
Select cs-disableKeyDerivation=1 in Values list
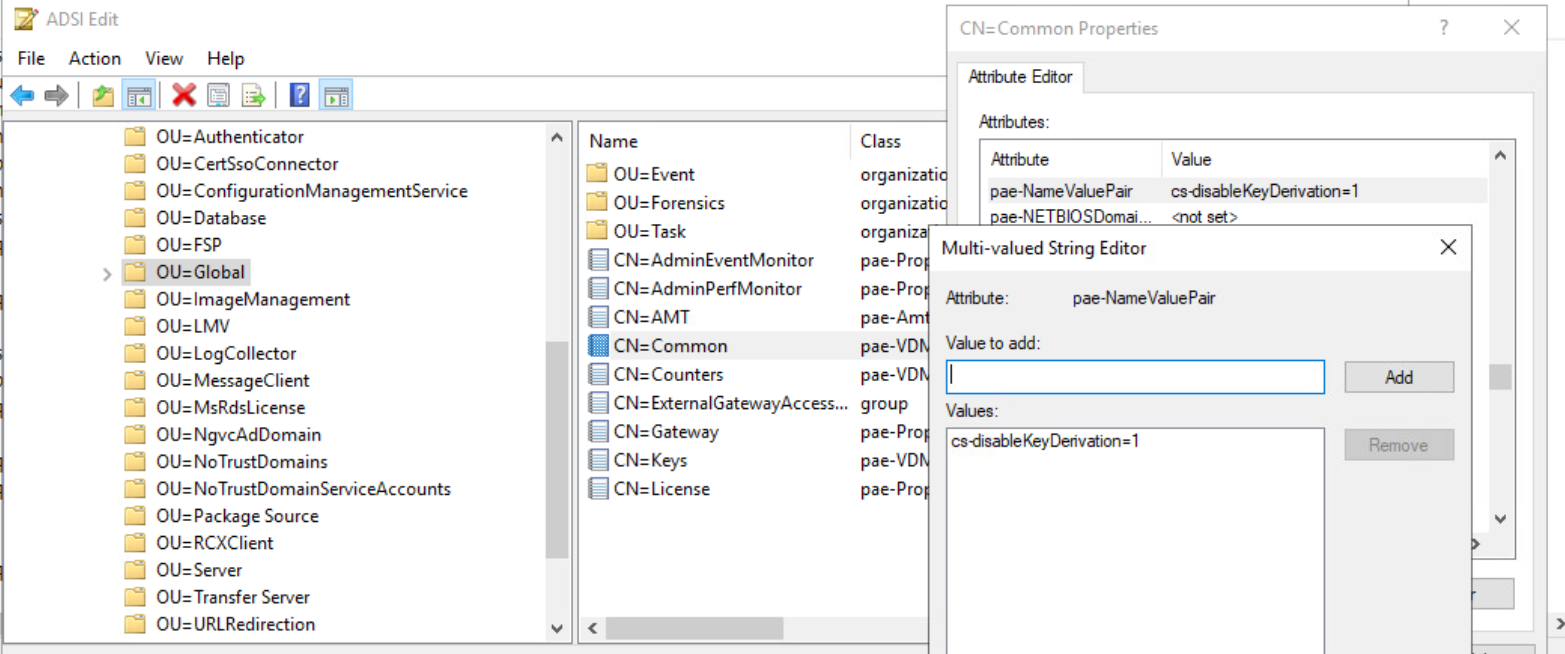tap(1045, 440)
